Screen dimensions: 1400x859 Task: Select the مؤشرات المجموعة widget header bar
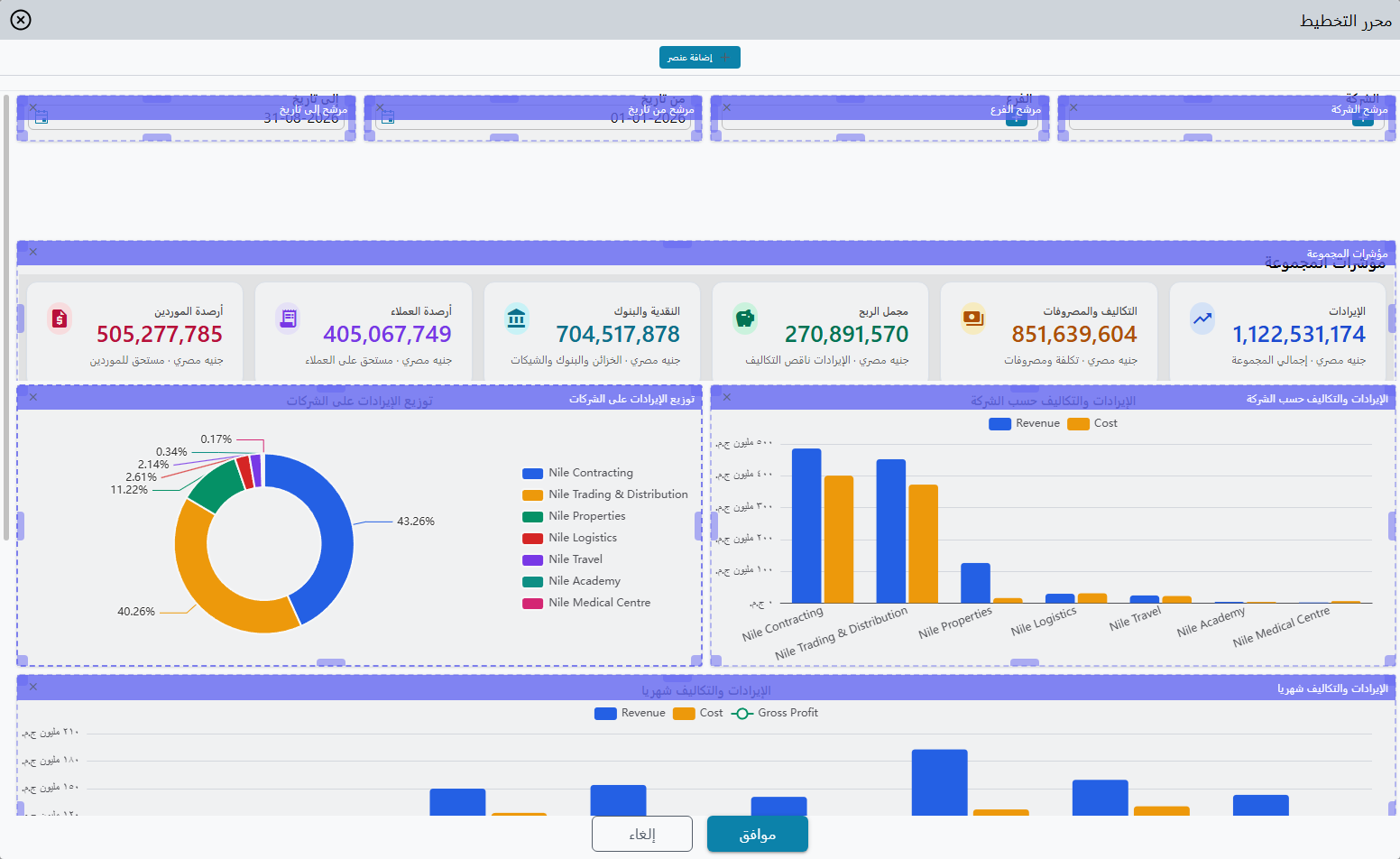(x=706, y=254)
